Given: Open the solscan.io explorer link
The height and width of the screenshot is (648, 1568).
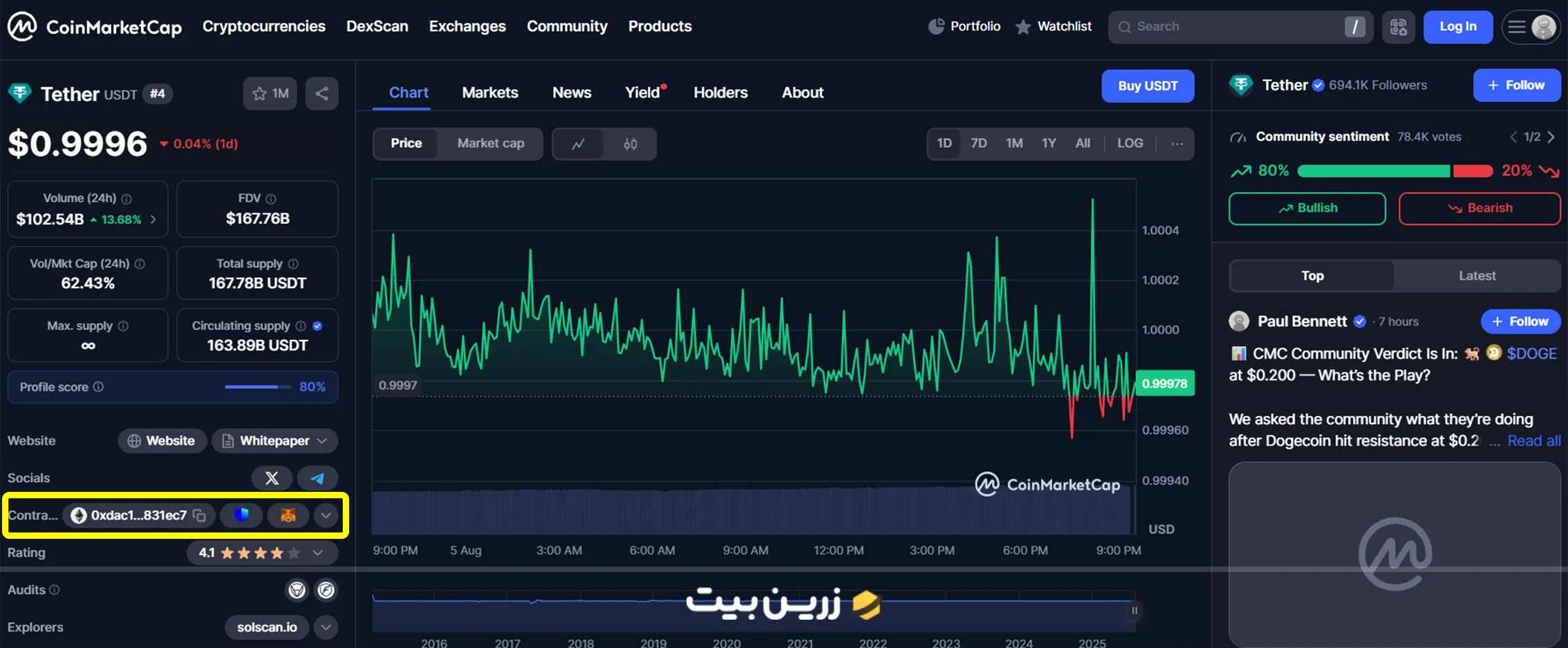Looking at the screenshot, I should click(267, 627).
